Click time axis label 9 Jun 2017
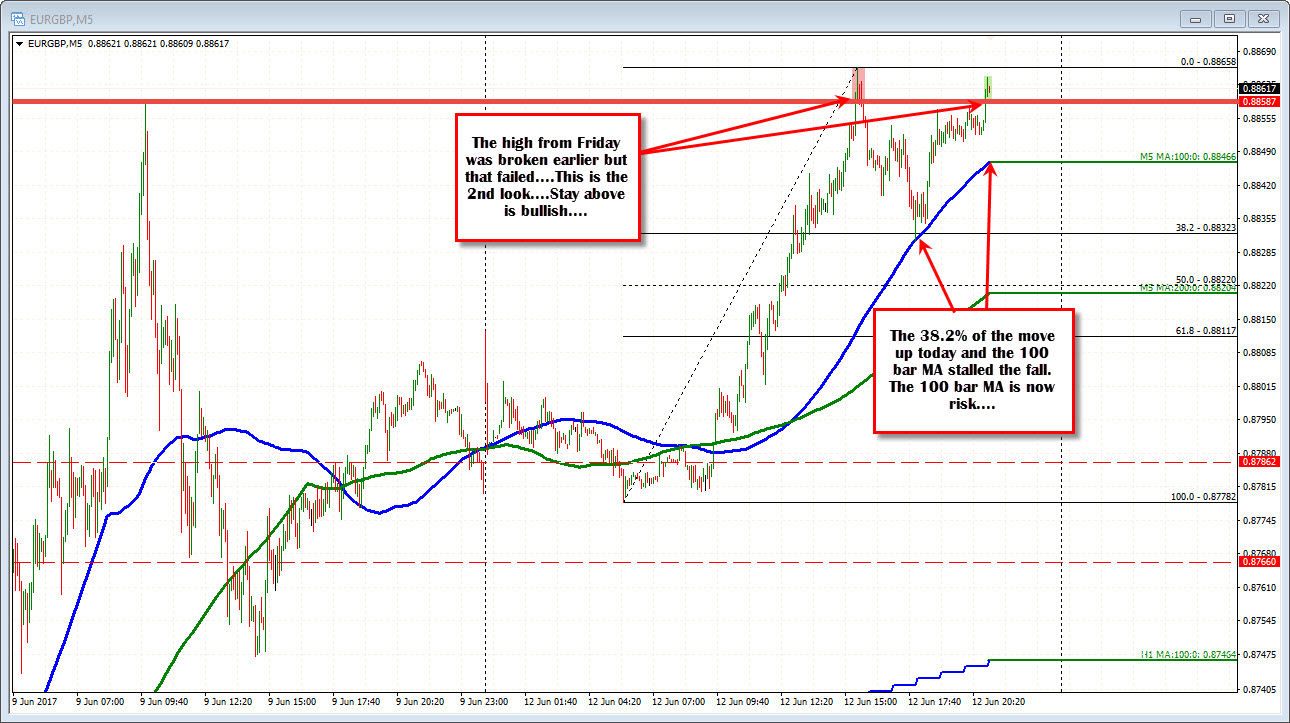Image resolution: width=1290 pixels, height=723 pixels. click(34, 701)
